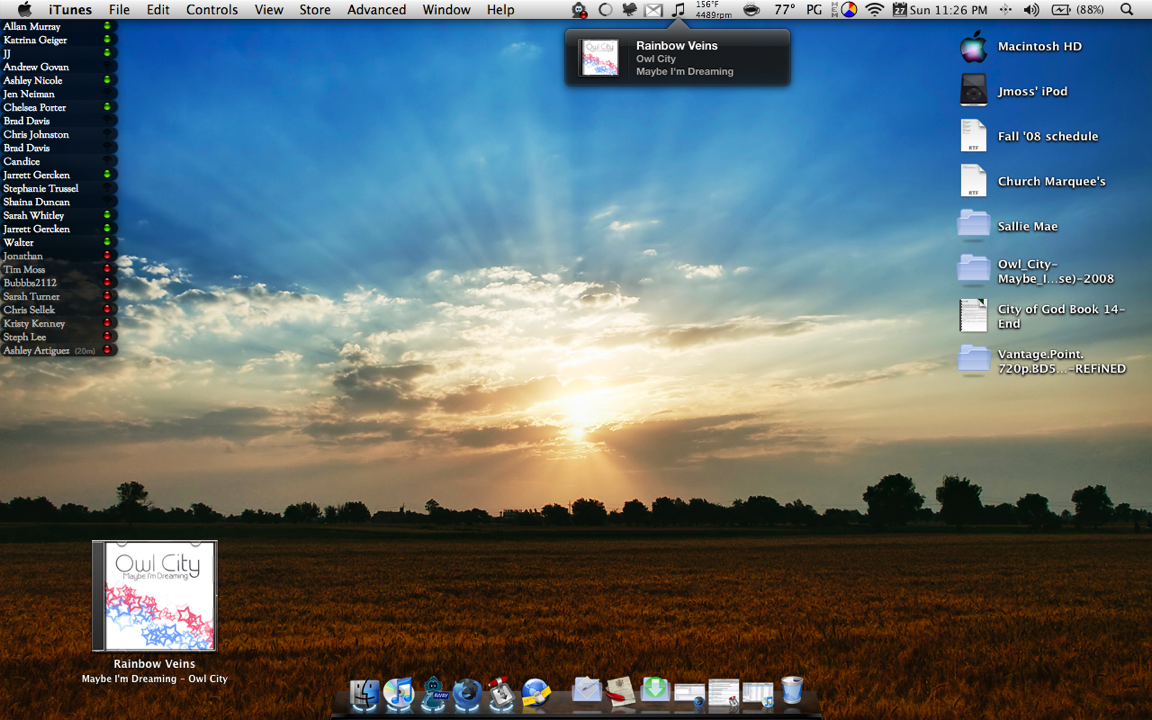1152x720 pixels.
Task: Open the Controls menu
Action: click(212, 10)
